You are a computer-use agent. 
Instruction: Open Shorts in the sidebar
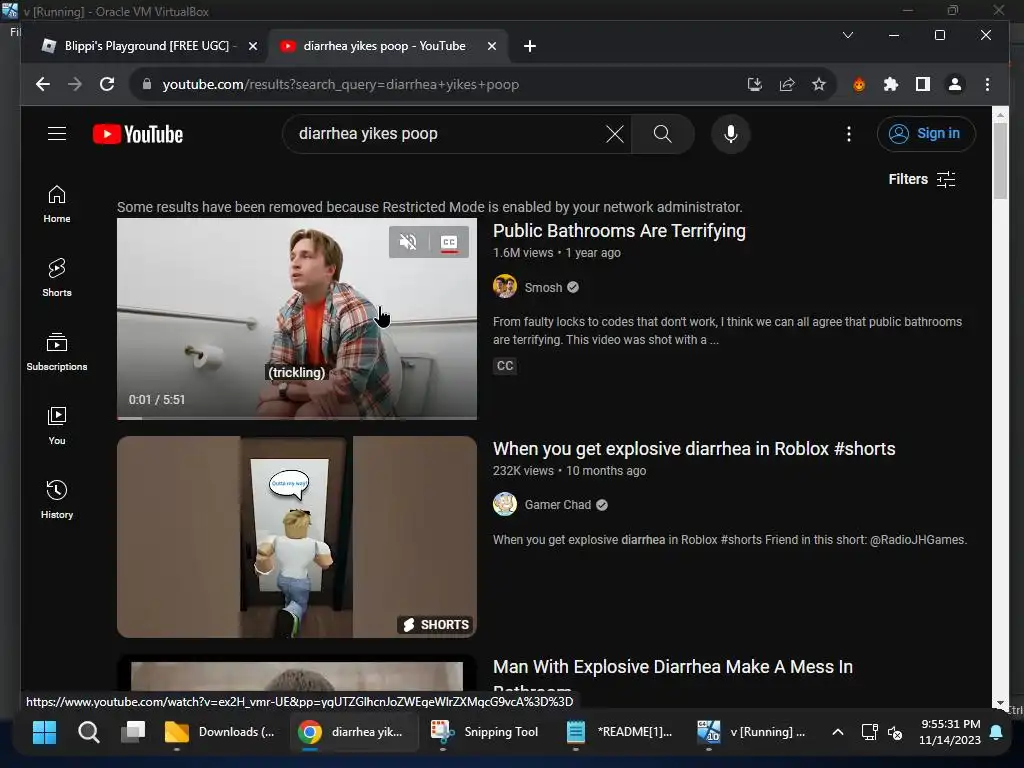[57, 278]
